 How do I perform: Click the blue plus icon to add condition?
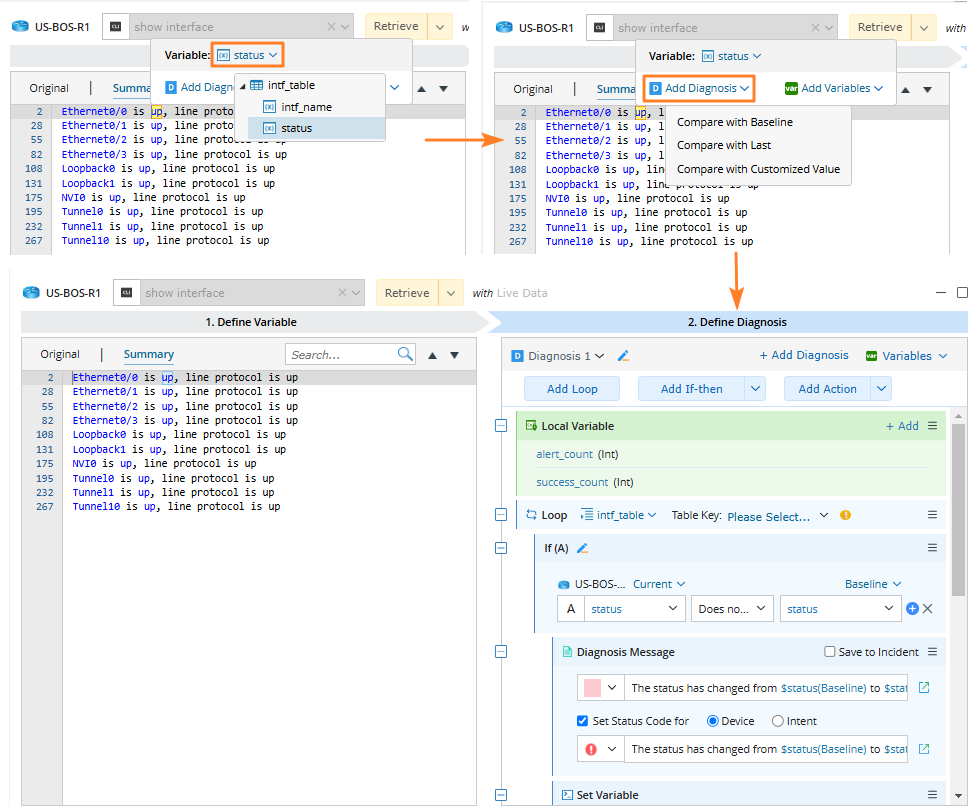click(x=912, y=609)
